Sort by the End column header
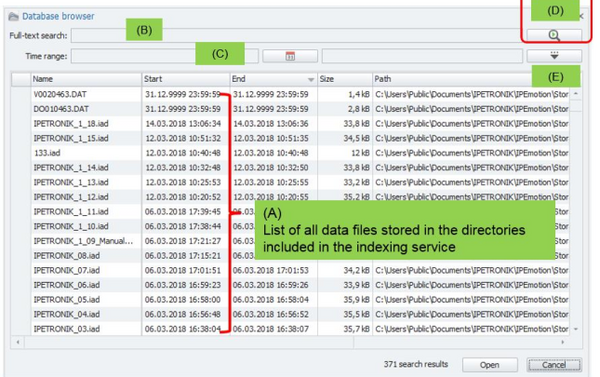Screen dimensions: 600x377 point(273,79)
